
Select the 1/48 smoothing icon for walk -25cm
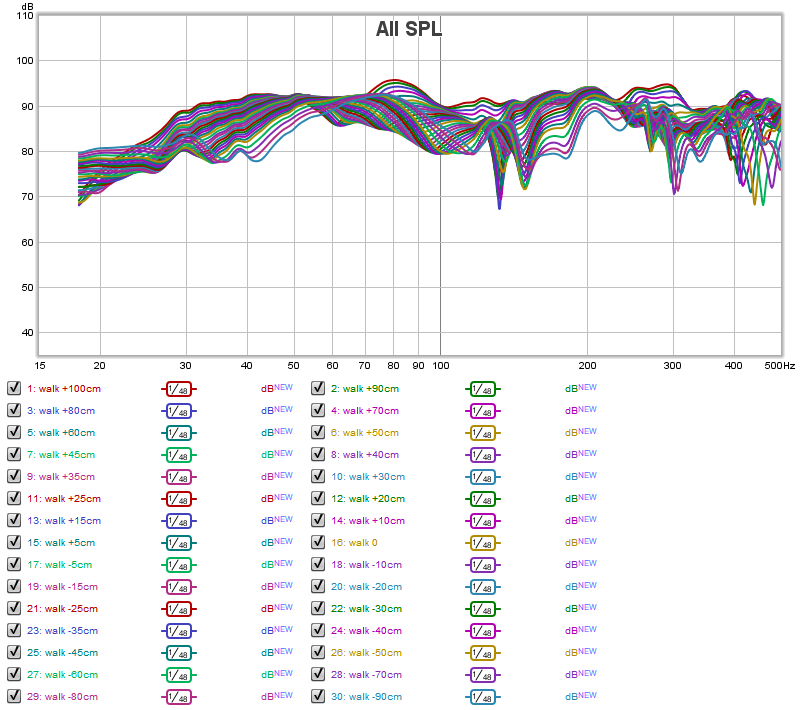(178, 608)
